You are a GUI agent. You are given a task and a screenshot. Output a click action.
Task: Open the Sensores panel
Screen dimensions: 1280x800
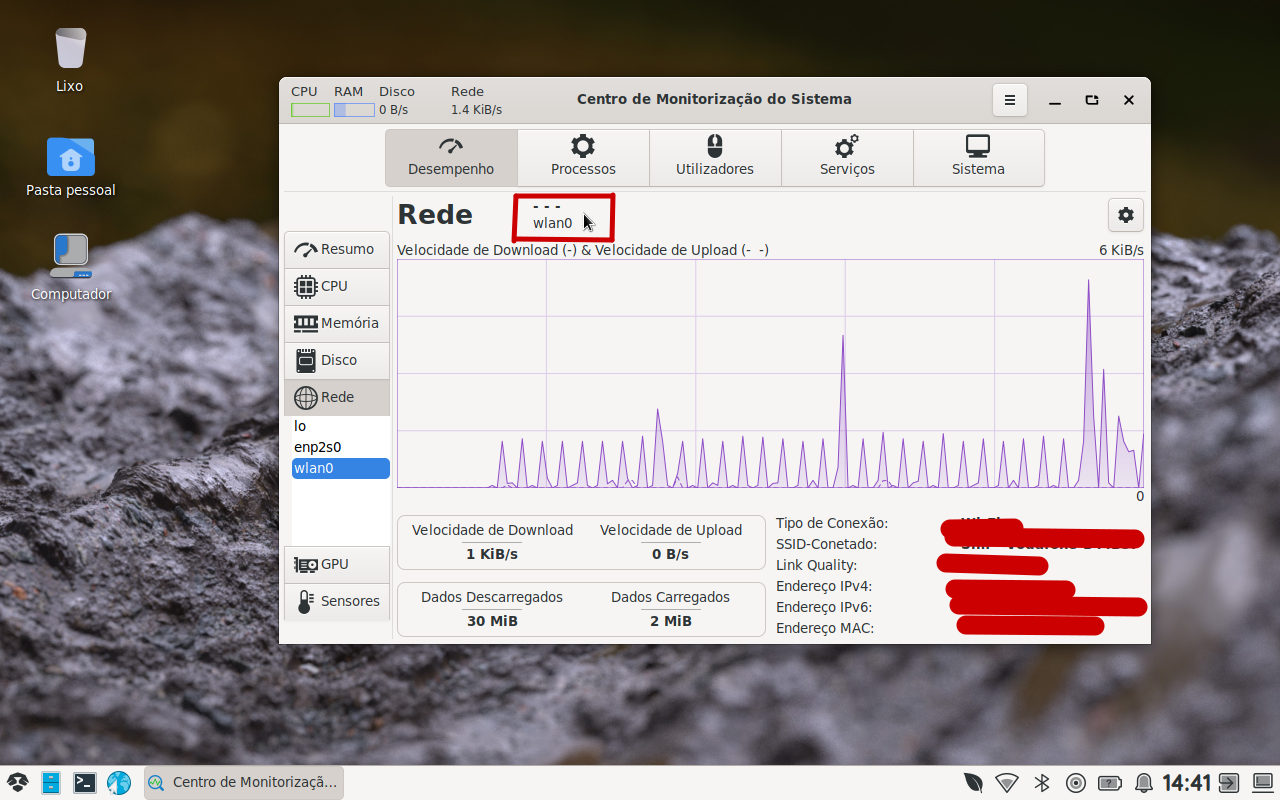[346, 601]
